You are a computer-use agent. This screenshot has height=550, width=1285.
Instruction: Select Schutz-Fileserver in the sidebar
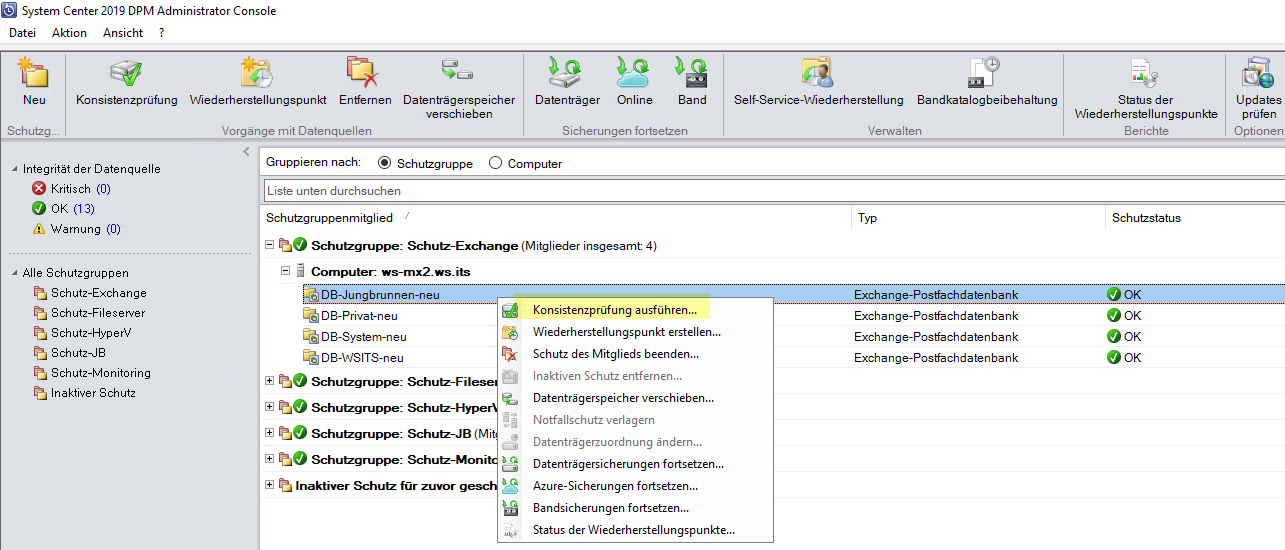(99, 313)
